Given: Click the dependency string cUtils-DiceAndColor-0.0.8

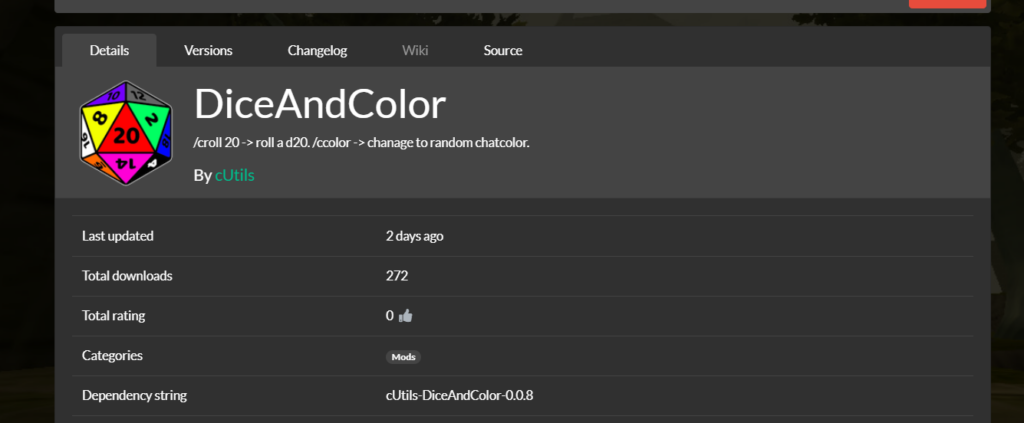Looking at the screenshot, I should 459,395.
